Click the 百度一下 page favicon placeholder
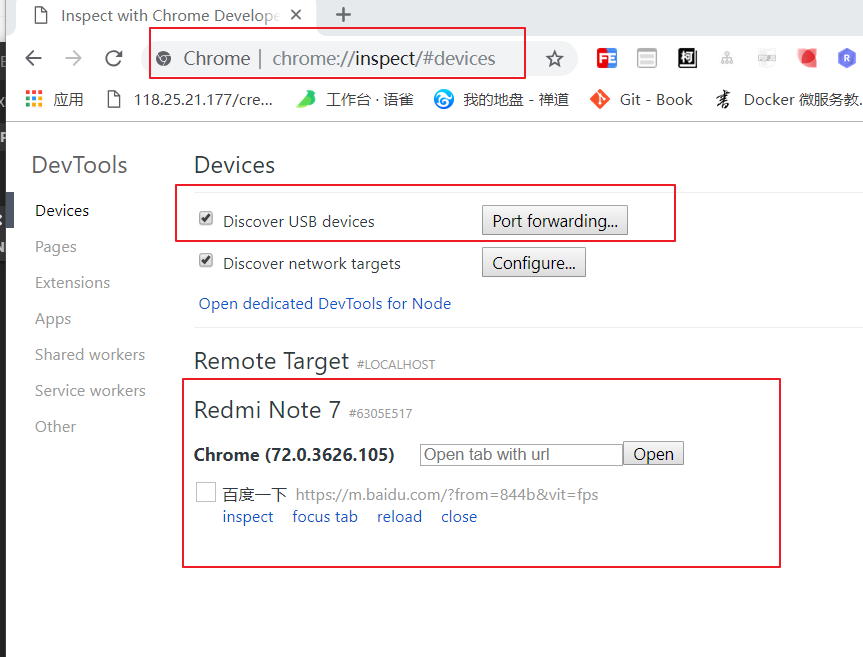Image resolution: width=863 pixels, height=657 pixels. coord(206,492)
